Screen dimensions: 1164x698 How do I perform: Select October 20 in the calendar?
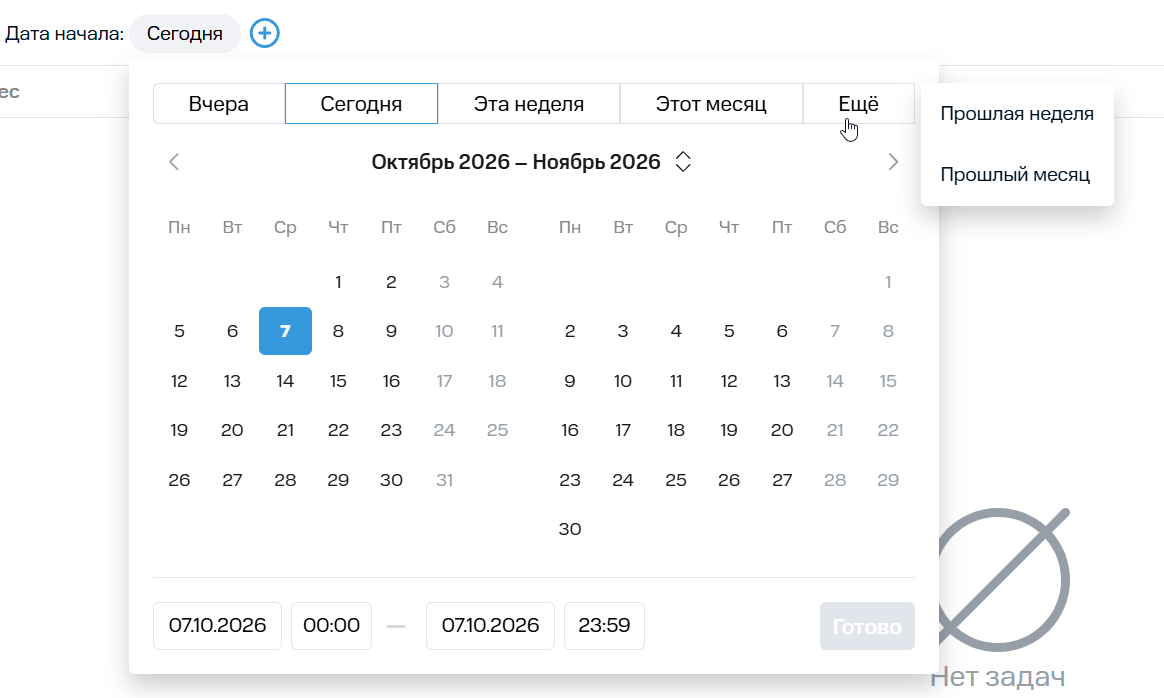tap(232, 430)
